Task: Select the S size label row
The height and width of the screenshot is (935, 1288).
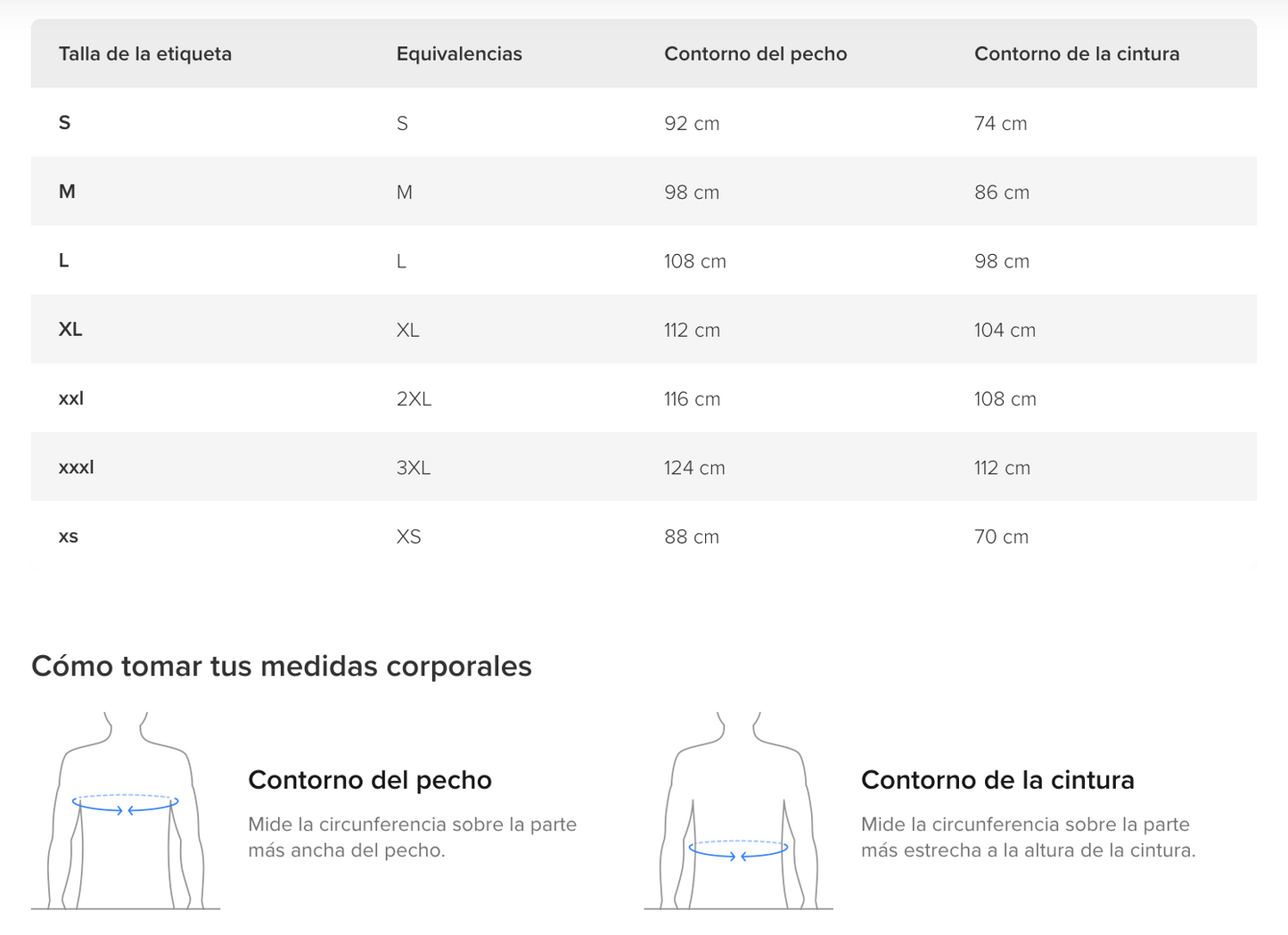Action: [x=64, y=123]
